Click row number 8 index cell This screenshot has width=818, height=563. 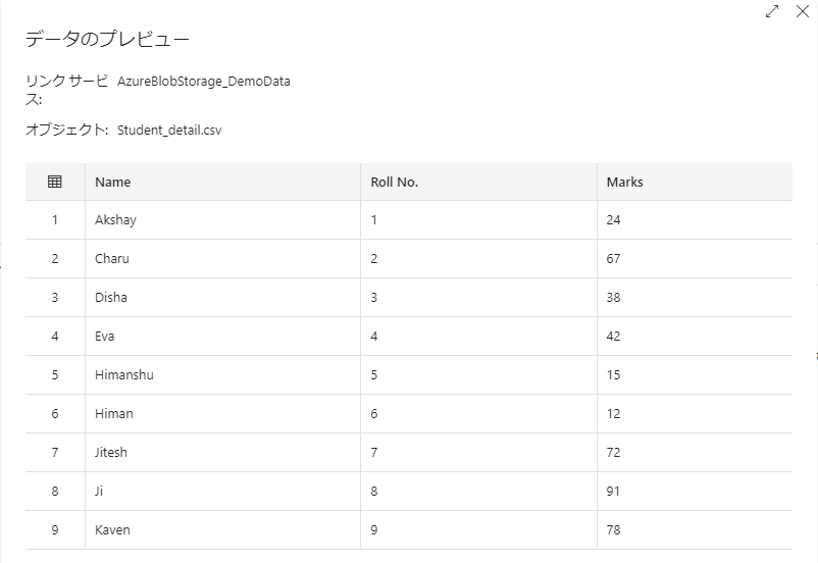click(x=55, y=492)
